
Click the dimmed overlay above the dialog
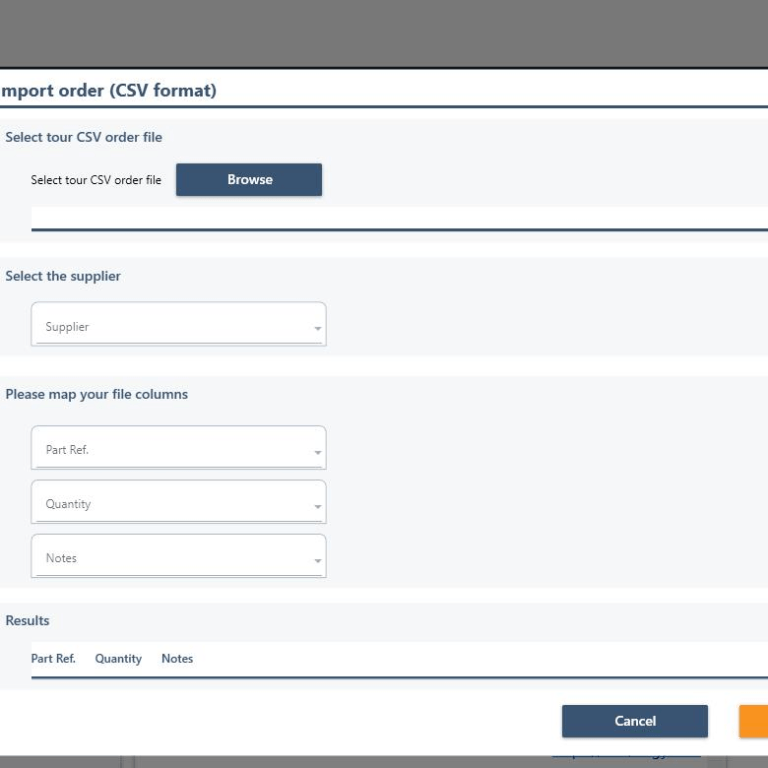pyautogui.click(x=384, y=33)
